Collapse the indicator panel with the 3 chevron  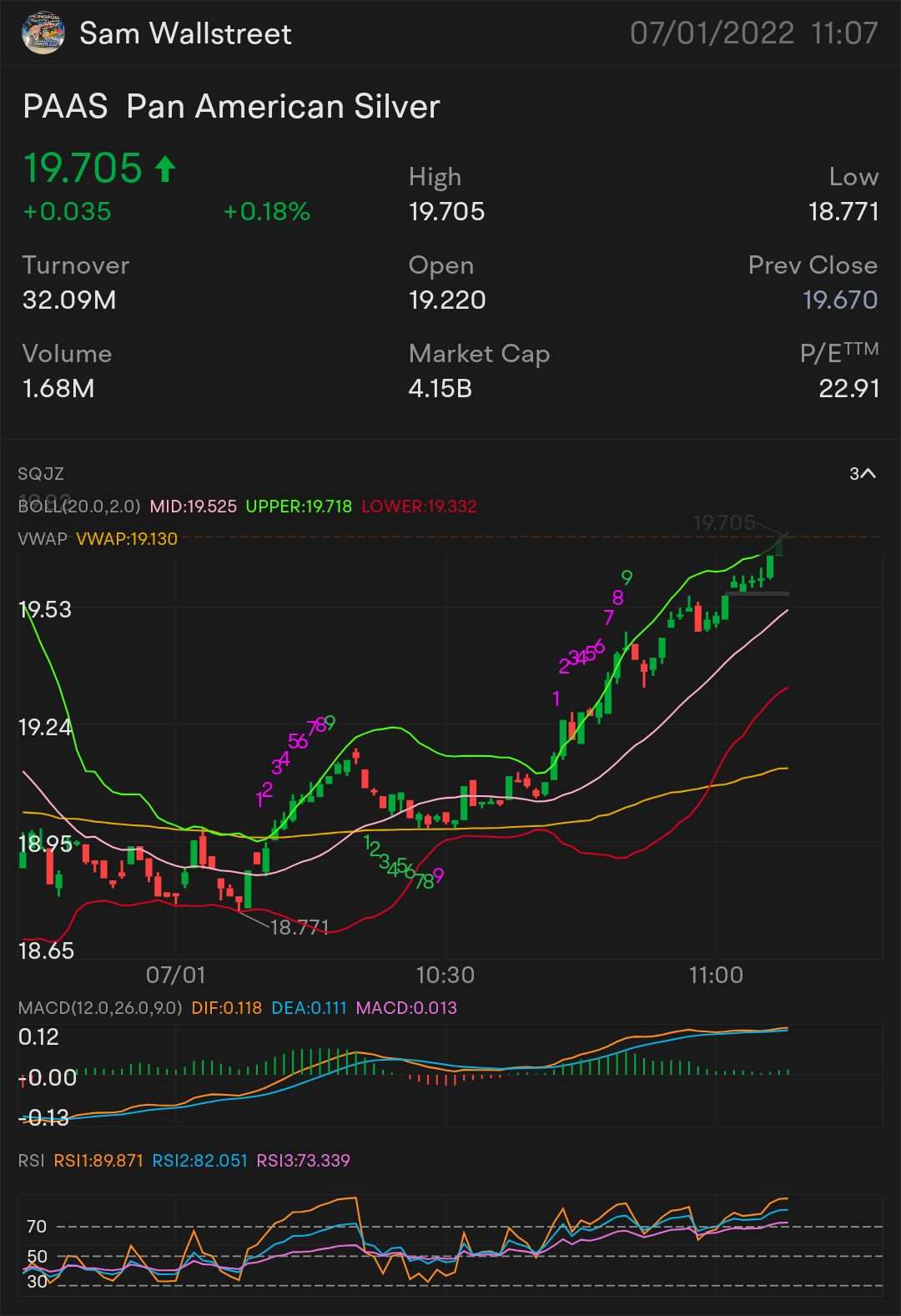point(863,473)
